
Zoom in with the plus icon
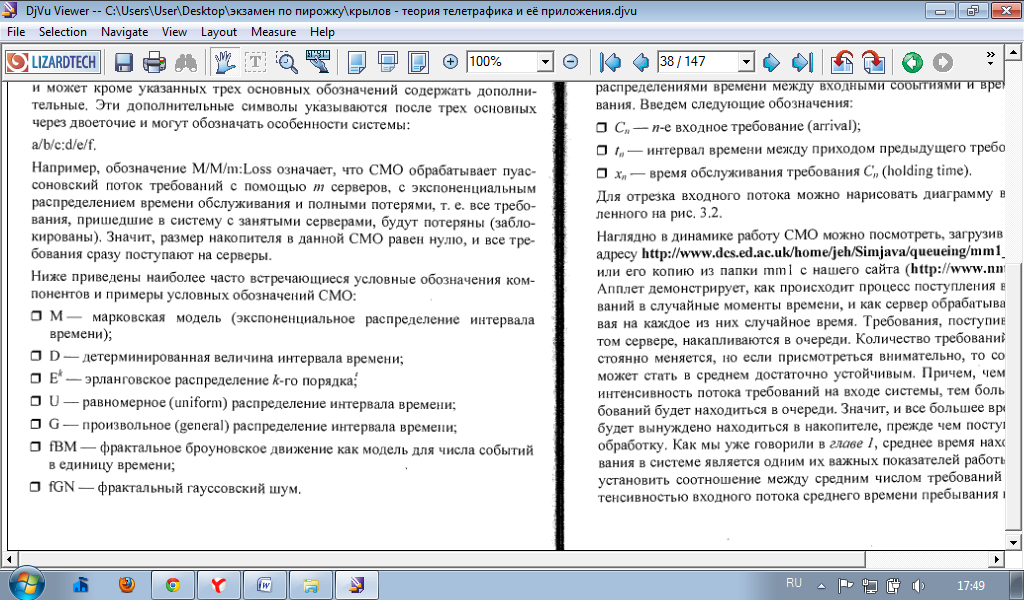pyautogui.click(x=450, y=62)
